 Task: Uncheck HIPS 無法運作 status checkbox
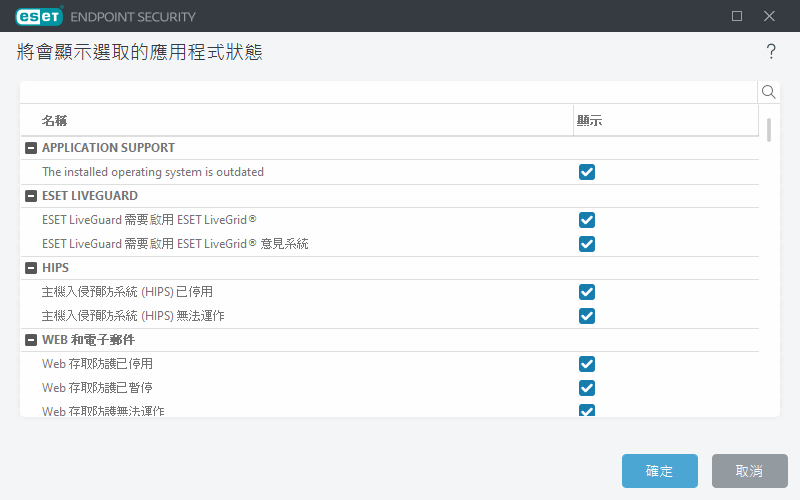point(587,316)
